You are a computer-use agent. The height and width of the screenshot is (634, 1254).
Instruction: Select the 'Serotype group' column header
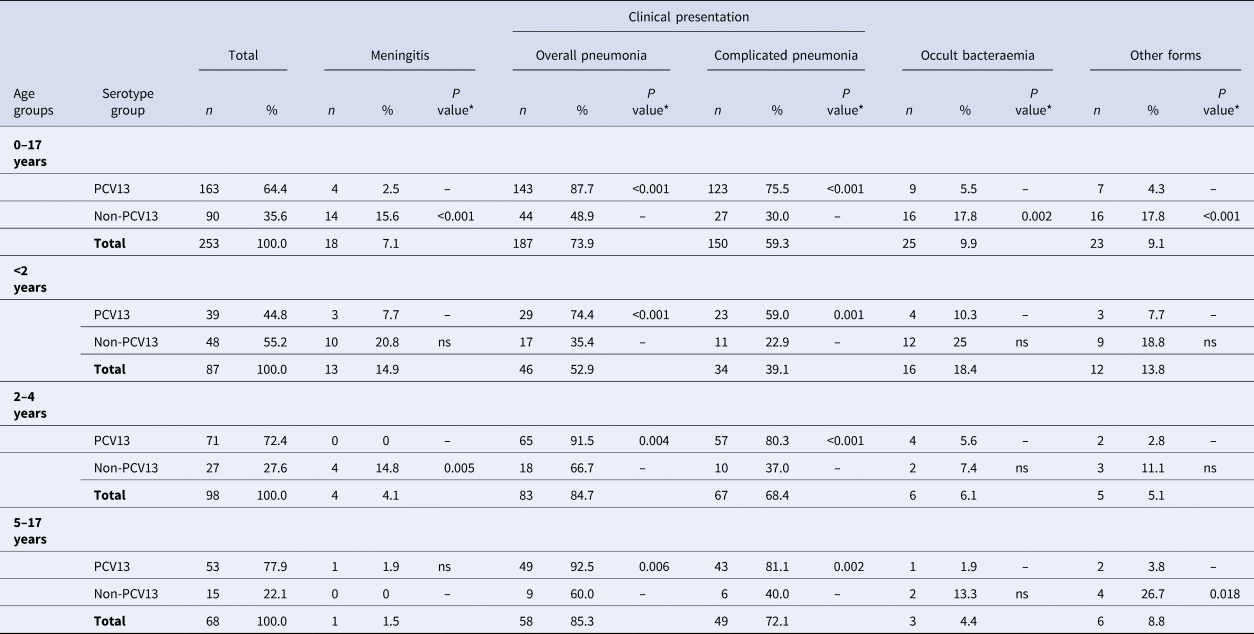(x=128, y=102)
